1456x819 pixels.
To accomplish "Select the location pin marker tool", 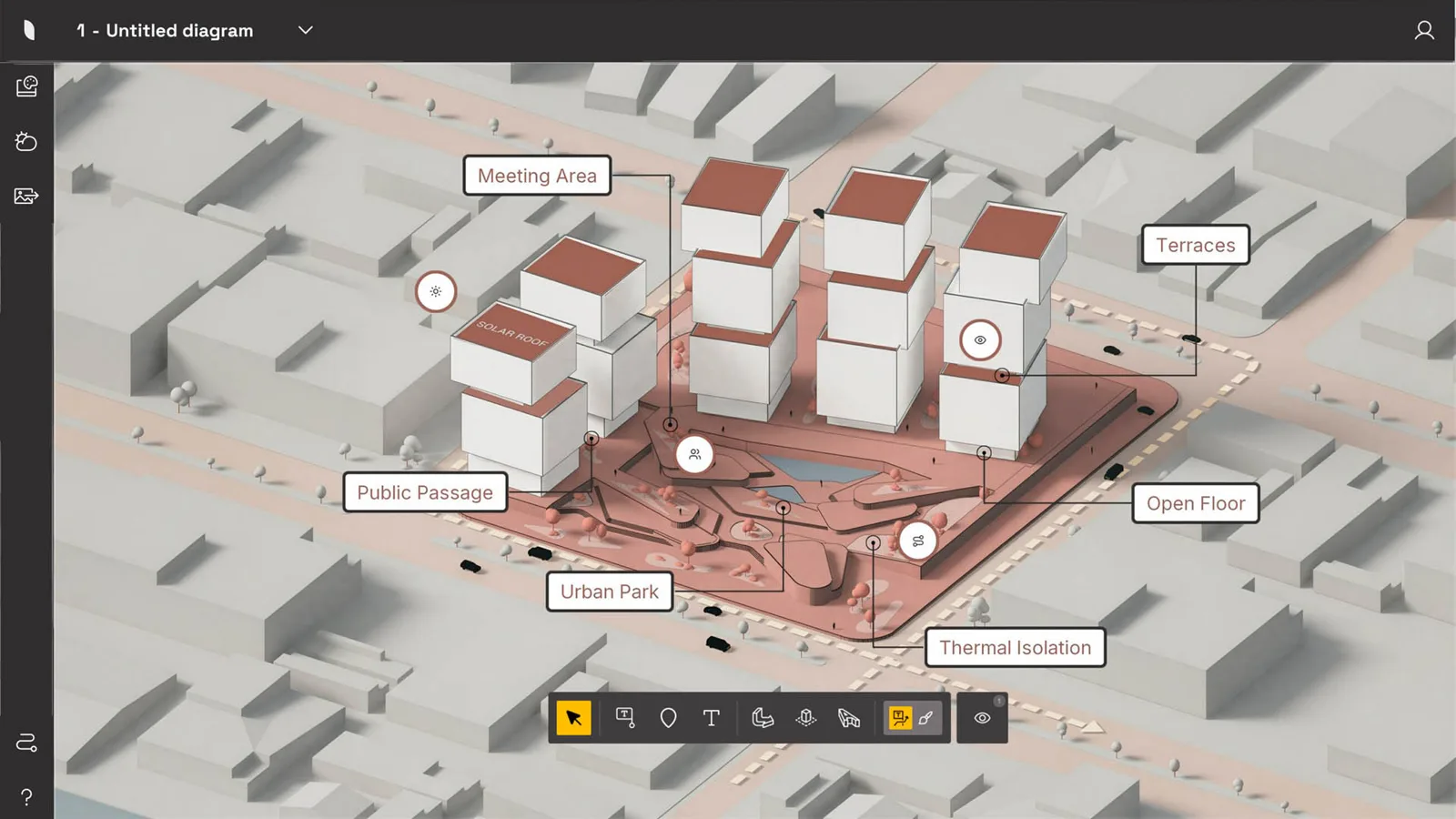I will (x=668, y=718).
